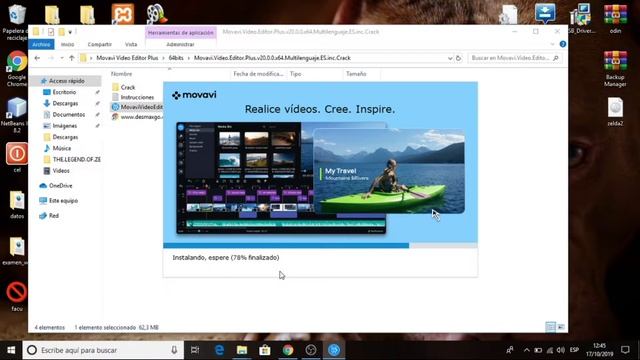Viewport: 640px width, 360px height.
Task: Open Google Chrome desktop shortcut
Action: pyautogui.click(x=16, y=68)
